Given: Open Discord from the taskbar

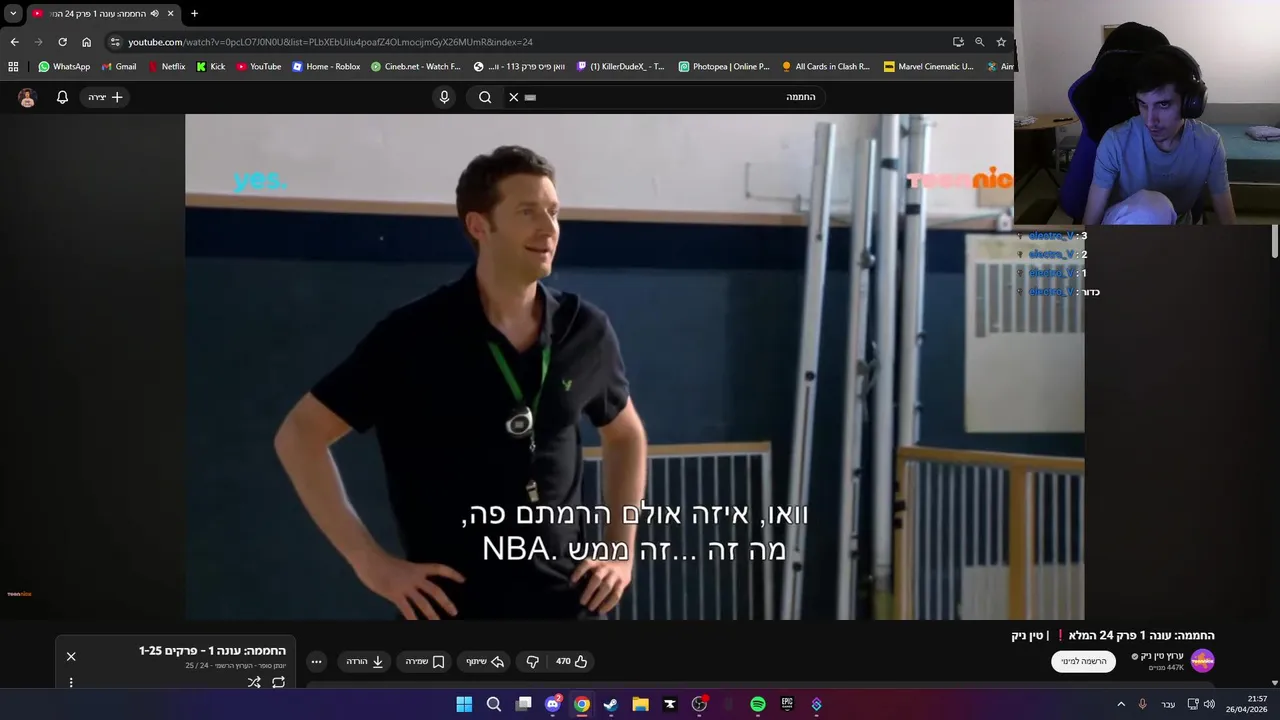Looking at the screenshot, I should coord(552,704).
